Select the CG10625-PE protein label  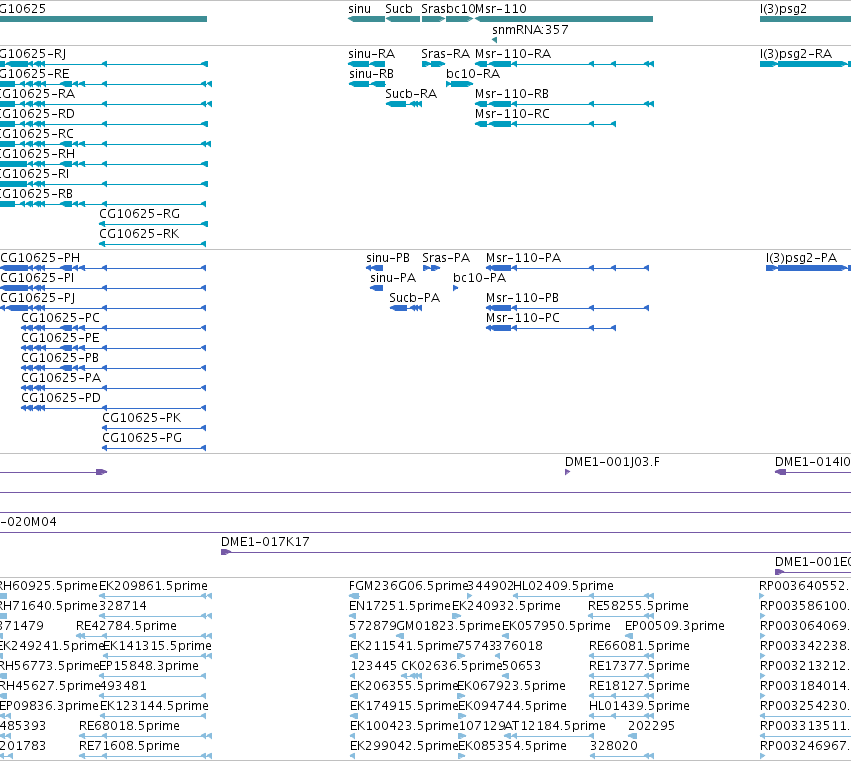(x=61, y=338)
